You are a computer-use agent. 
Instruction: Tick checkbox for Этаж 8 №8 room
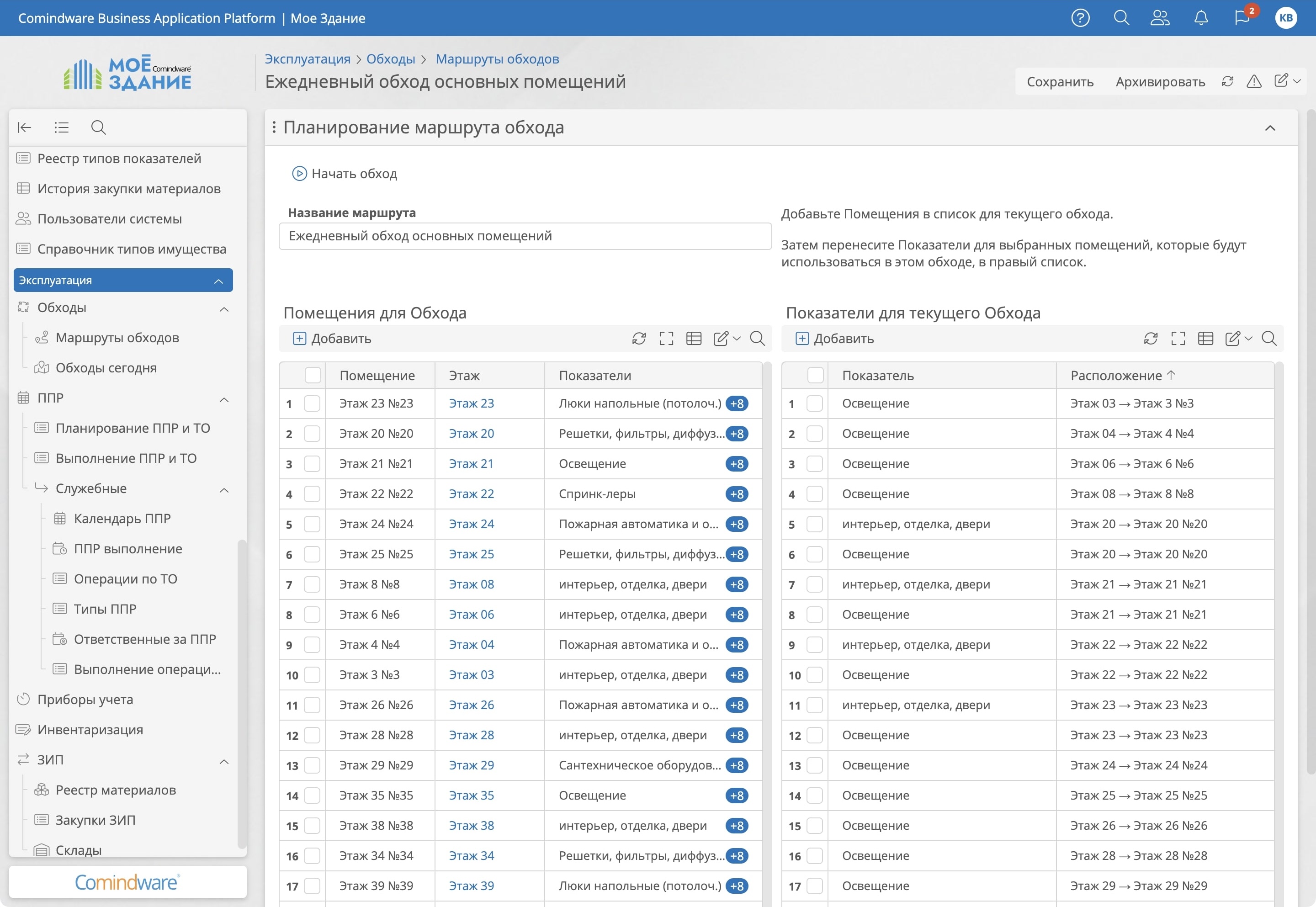(x=312, y=584)
